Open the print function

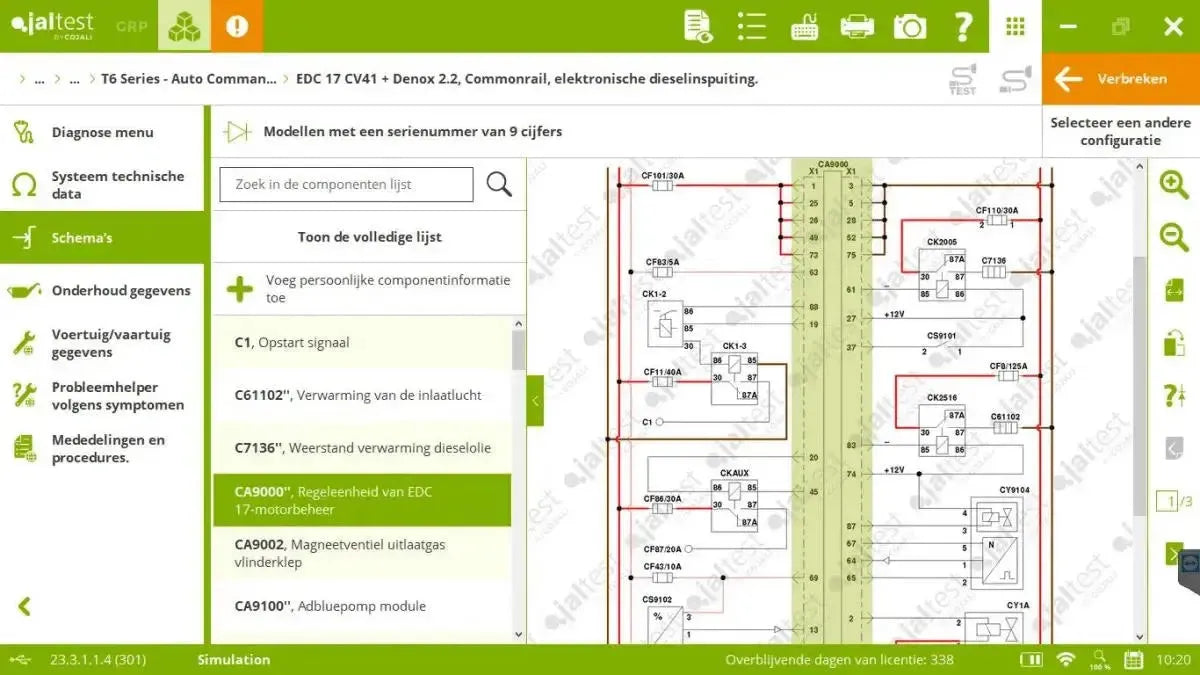click(x=857, y=27)
